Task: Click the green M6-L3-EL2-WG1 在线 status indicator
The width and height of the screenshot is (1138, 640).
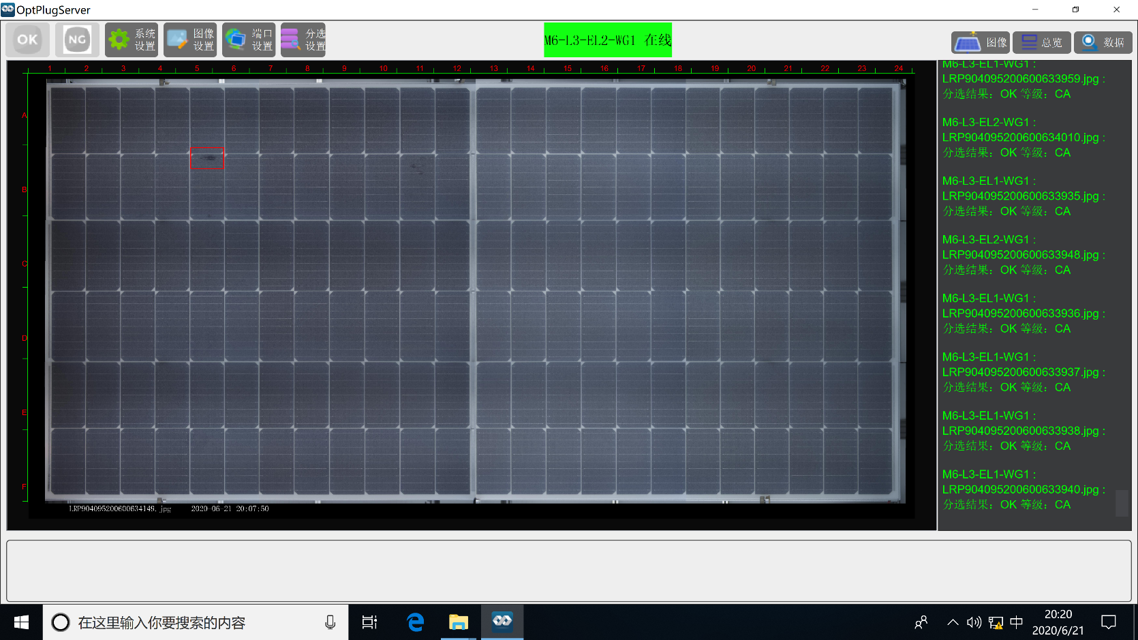Action: [x=607, y=41]
